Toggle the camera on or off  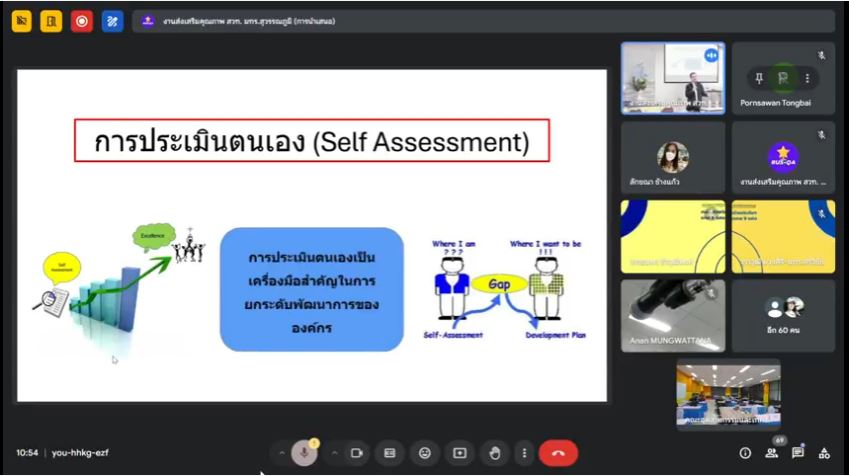(356, 453)
